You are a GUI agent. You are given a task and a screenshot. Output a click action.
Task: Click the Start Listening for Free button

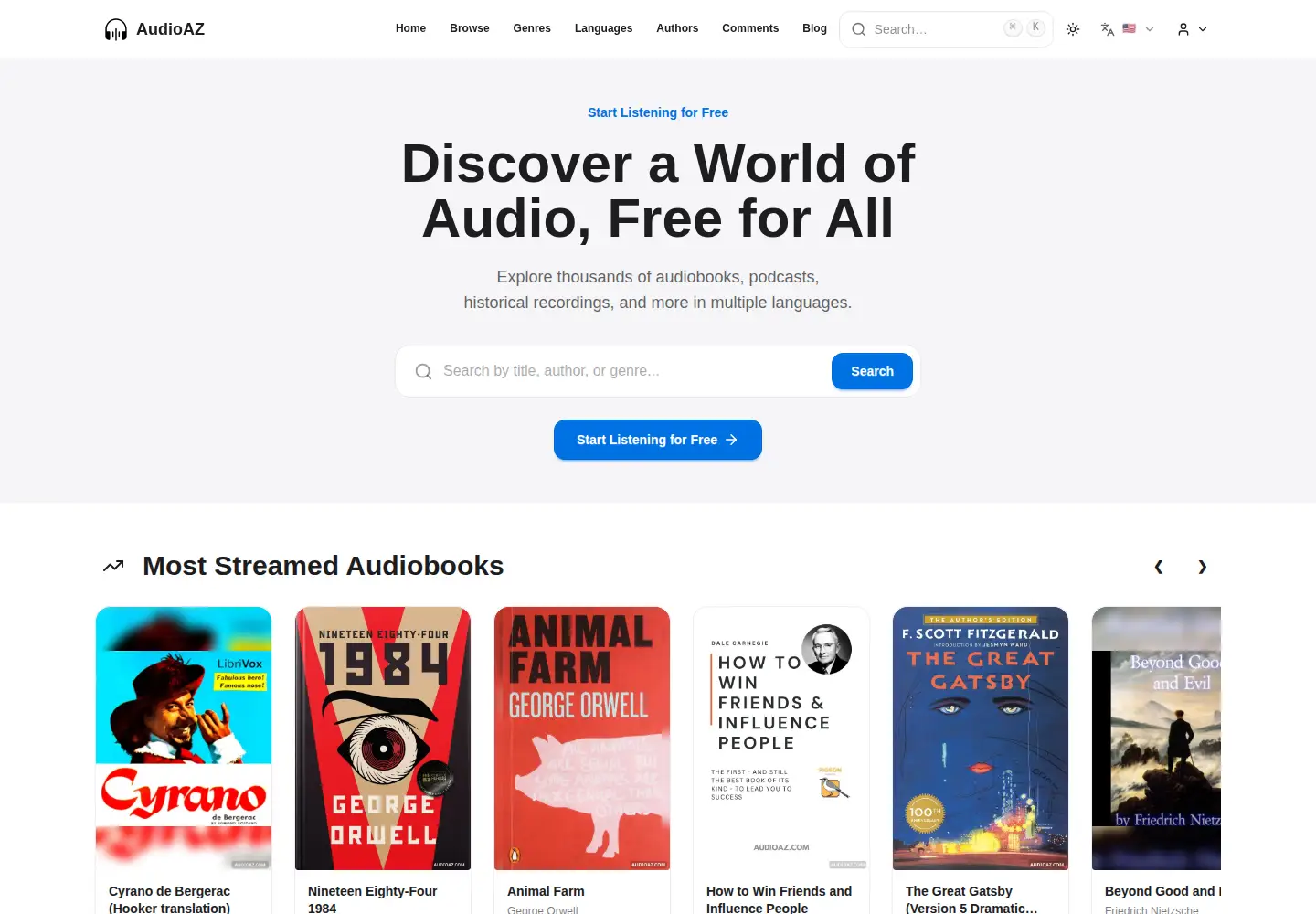tap(658, 440)
